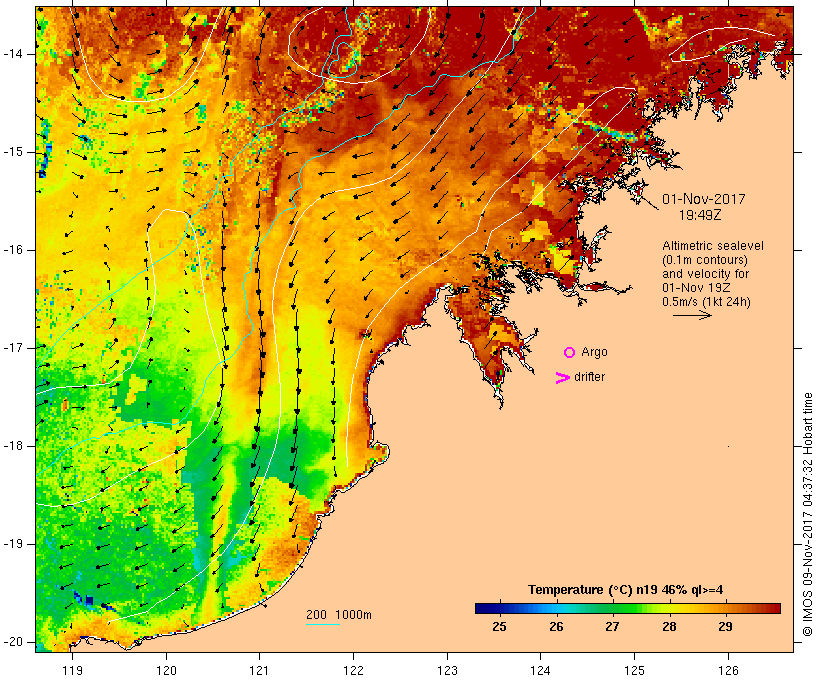Click the colorbar tick label 25
The height and width of the screenshot is (680, 820).
click(499, 627)
